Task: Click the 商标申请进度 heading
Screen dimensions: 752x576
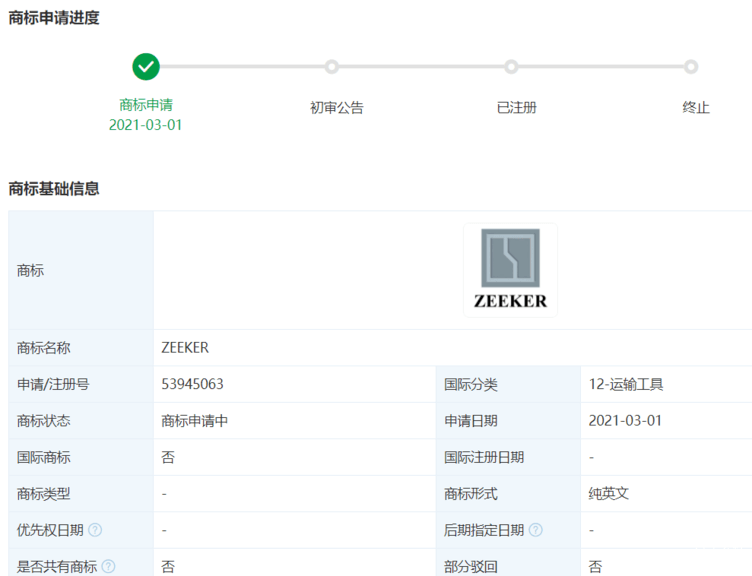Action: click(54, 18)
